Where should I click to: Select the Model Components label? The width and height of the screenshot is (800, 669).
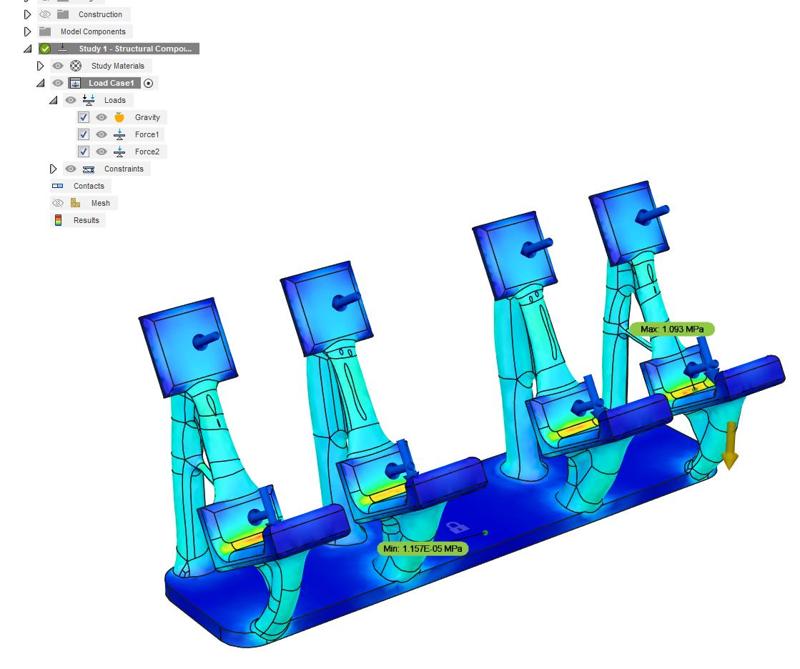93,32
